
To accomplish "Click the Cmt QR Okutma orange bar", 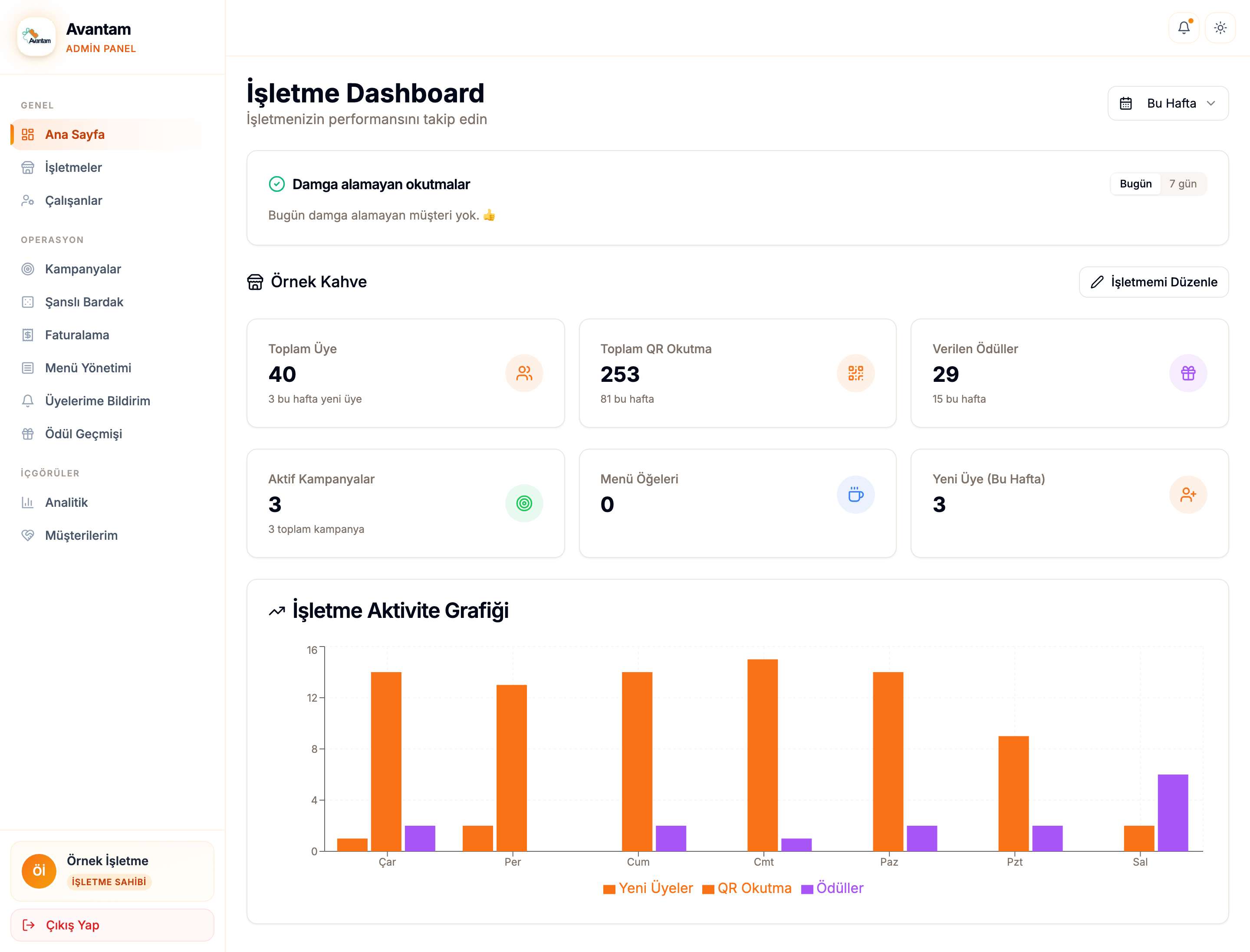I will pyautogui.click(x=763, y=755).
